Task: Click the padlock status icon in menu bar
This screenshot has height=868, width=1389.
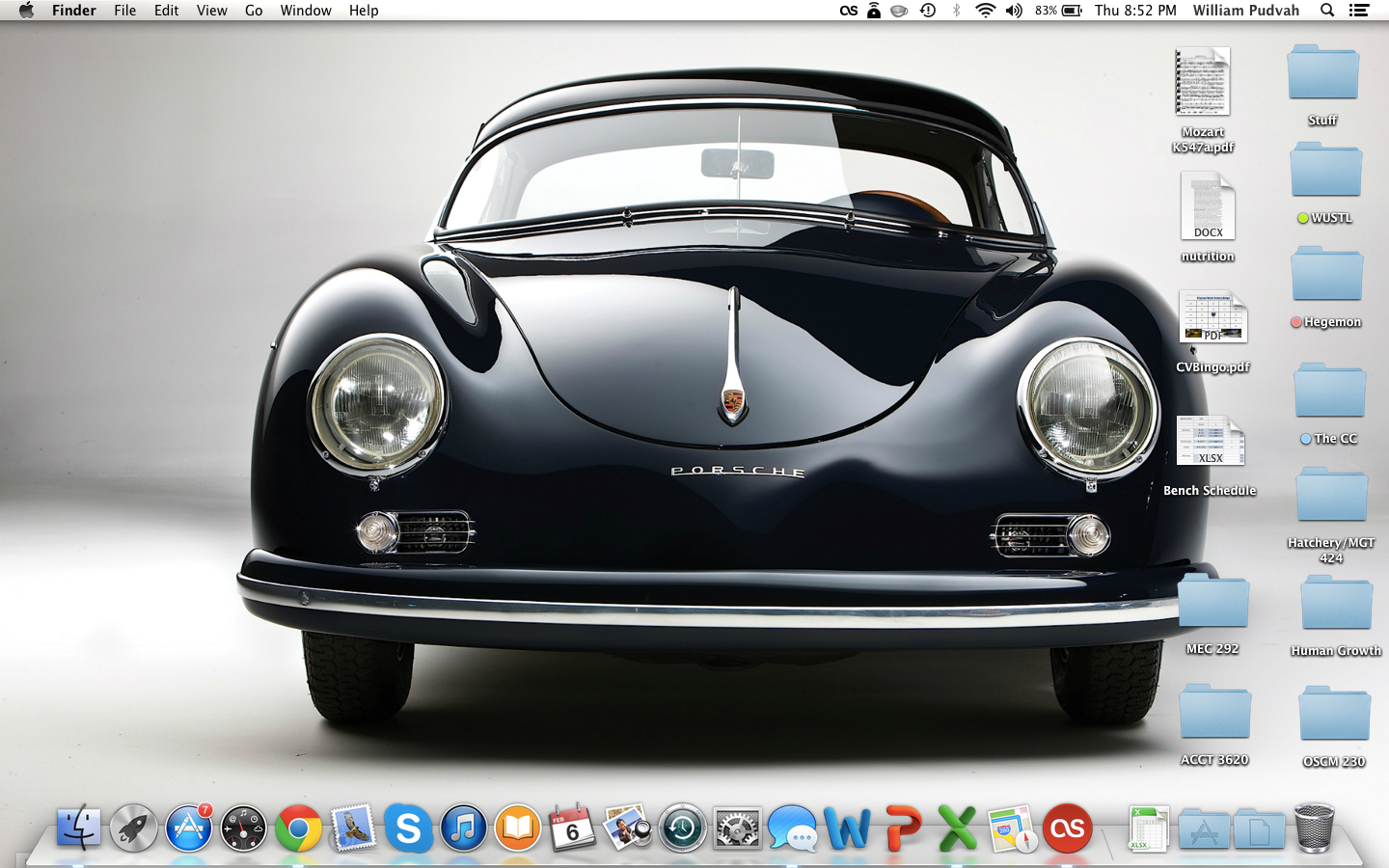Action: click(x=873, y=11)
